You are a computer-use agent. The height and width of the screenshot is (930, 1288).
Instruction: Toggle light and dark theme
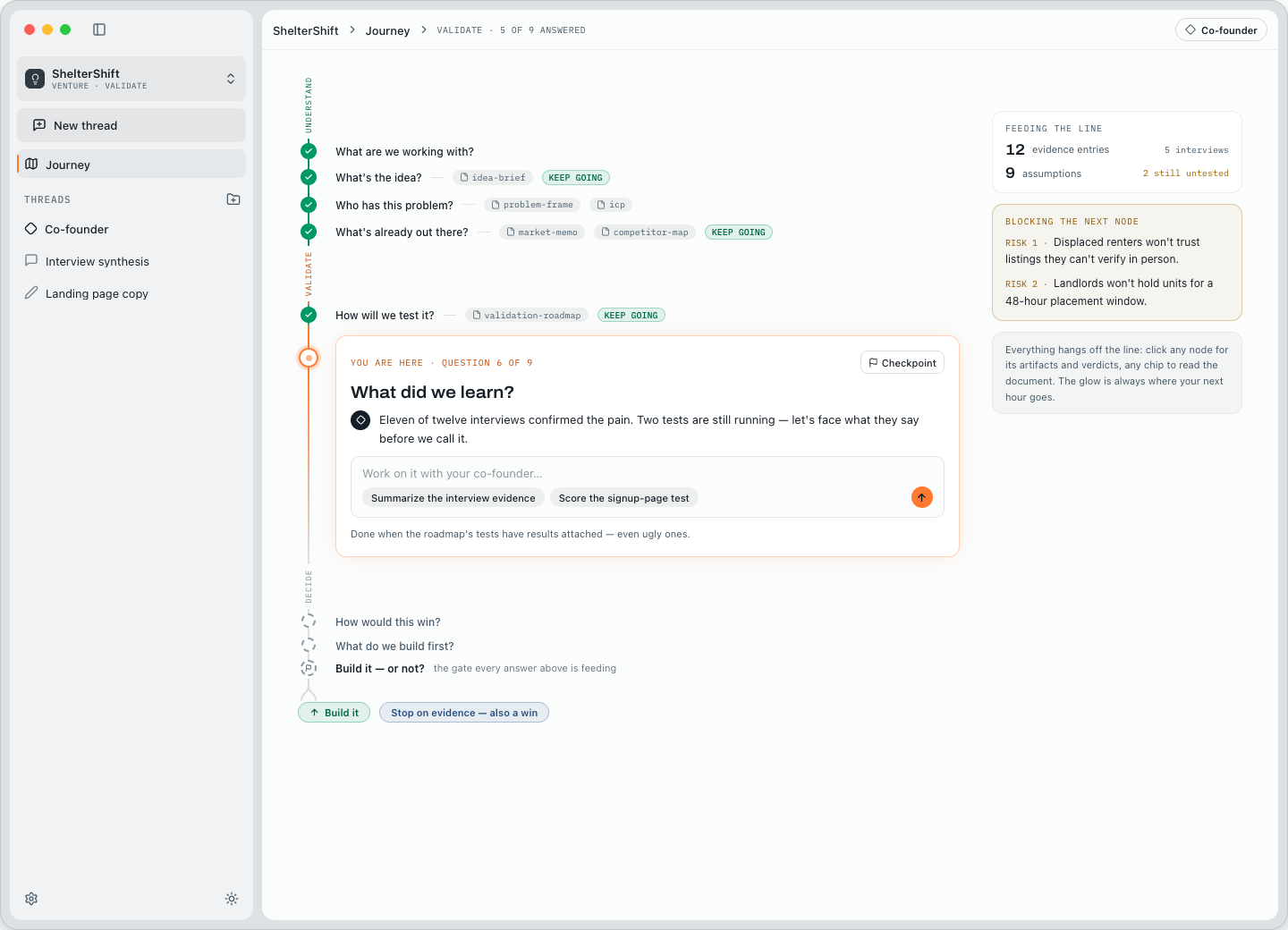click(232, 899)
